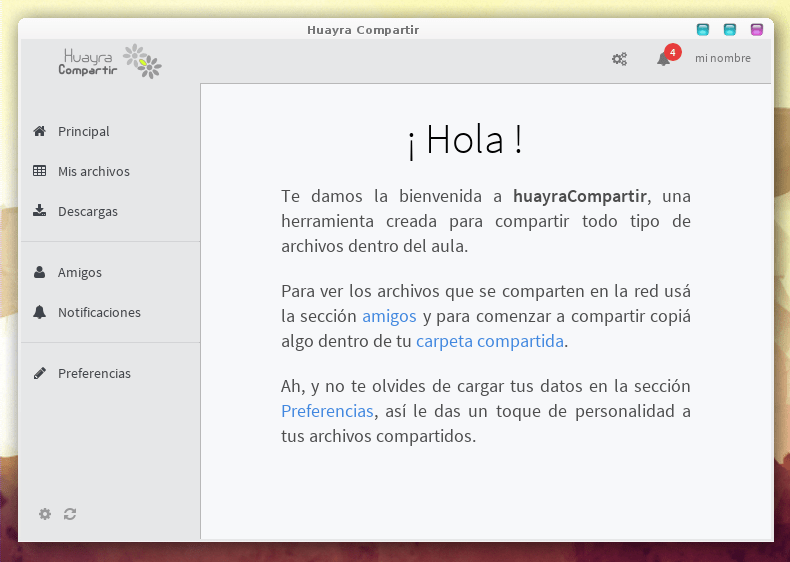
Task: Minimize the window with the first teal button
Action: [x=703, y=30]
